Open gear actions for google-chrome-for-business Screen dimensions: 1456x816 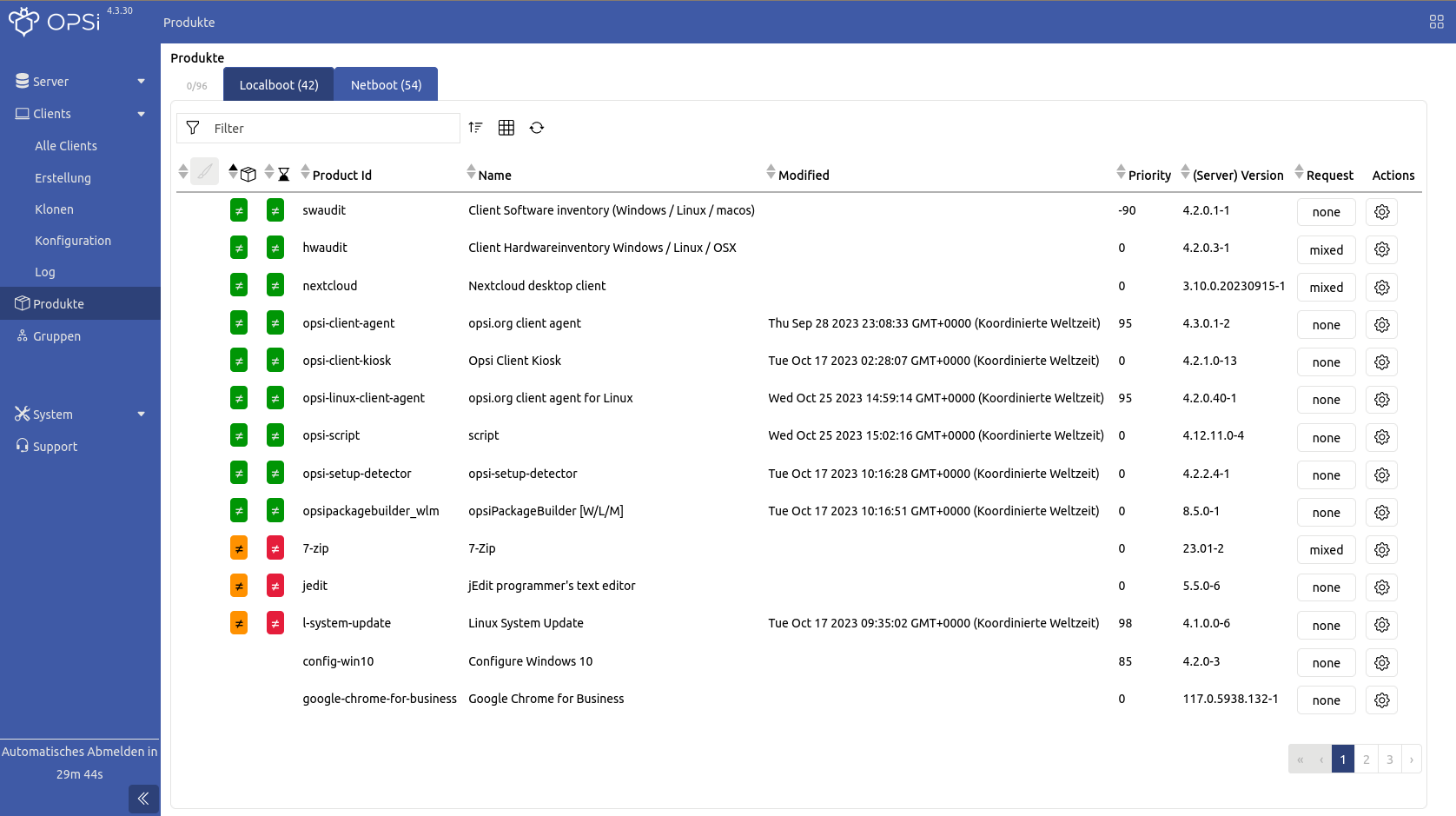[1381, 700]
